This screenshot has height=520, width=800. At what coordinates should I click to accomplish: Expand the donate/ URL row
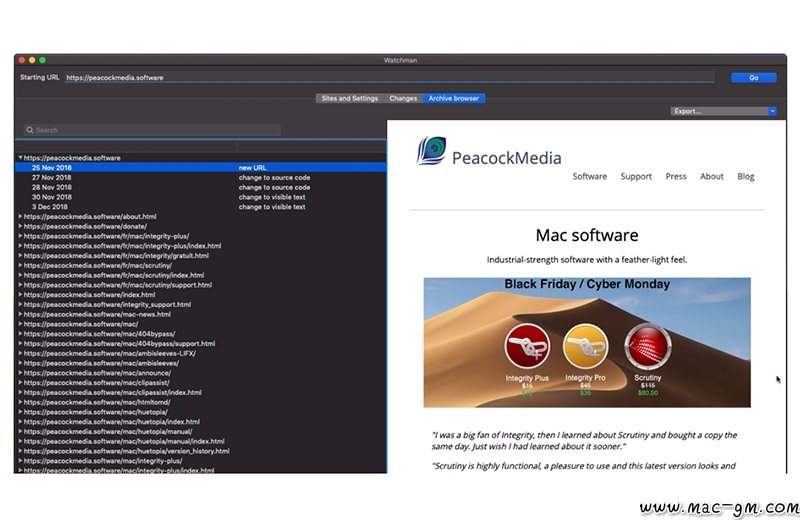click(x=20, y=226)
